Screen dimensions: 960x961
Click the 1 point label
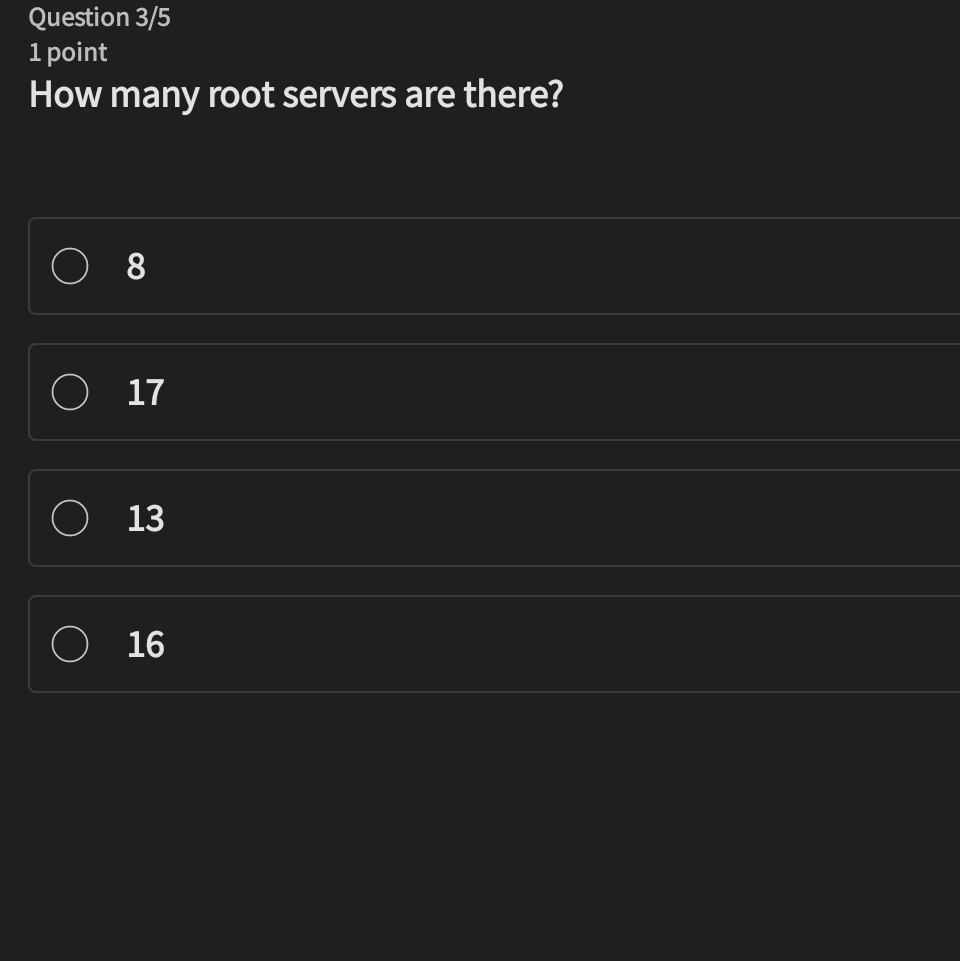click(66, 51)
